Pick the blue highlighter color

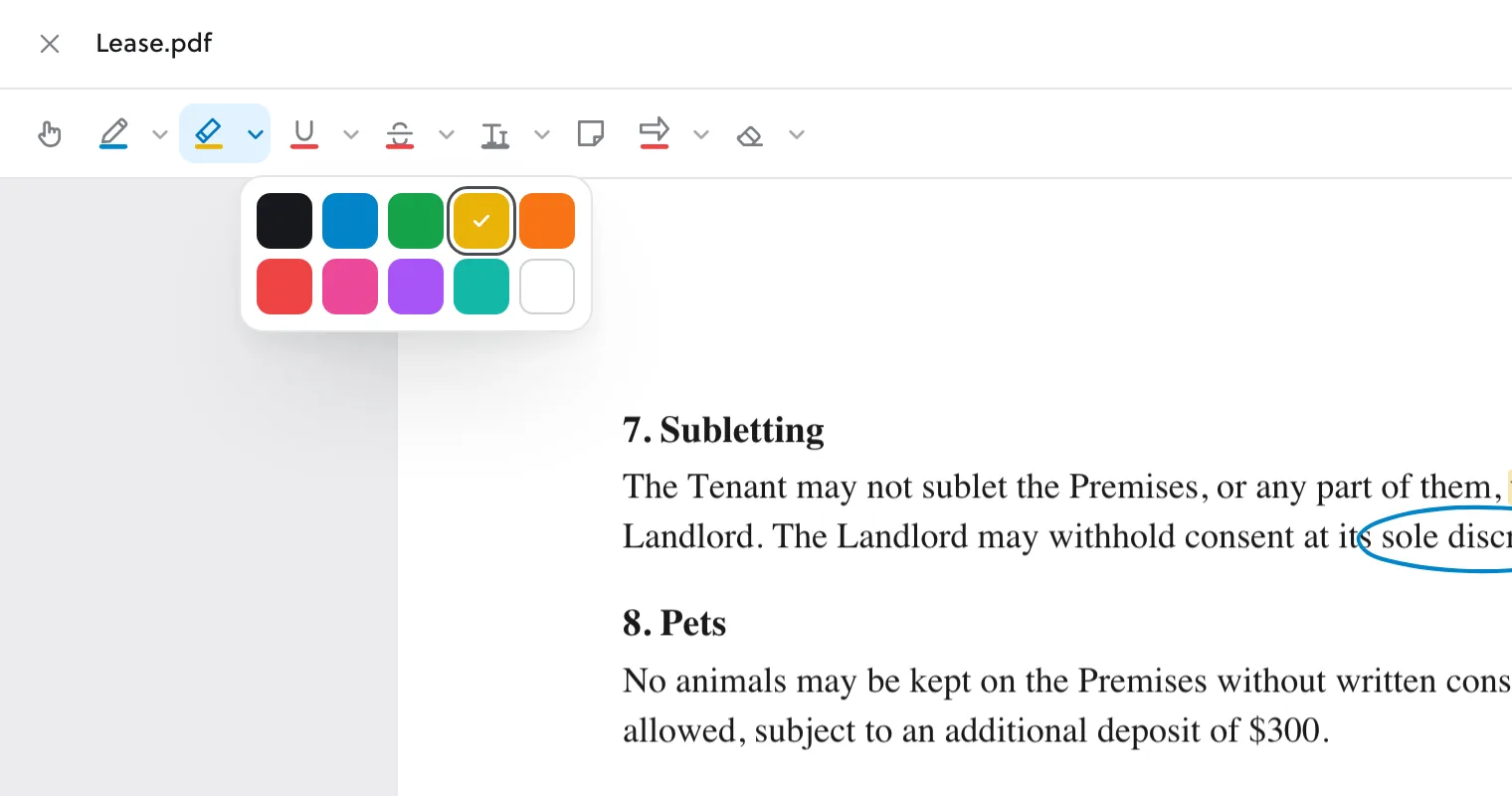click(x=350, y=221)
